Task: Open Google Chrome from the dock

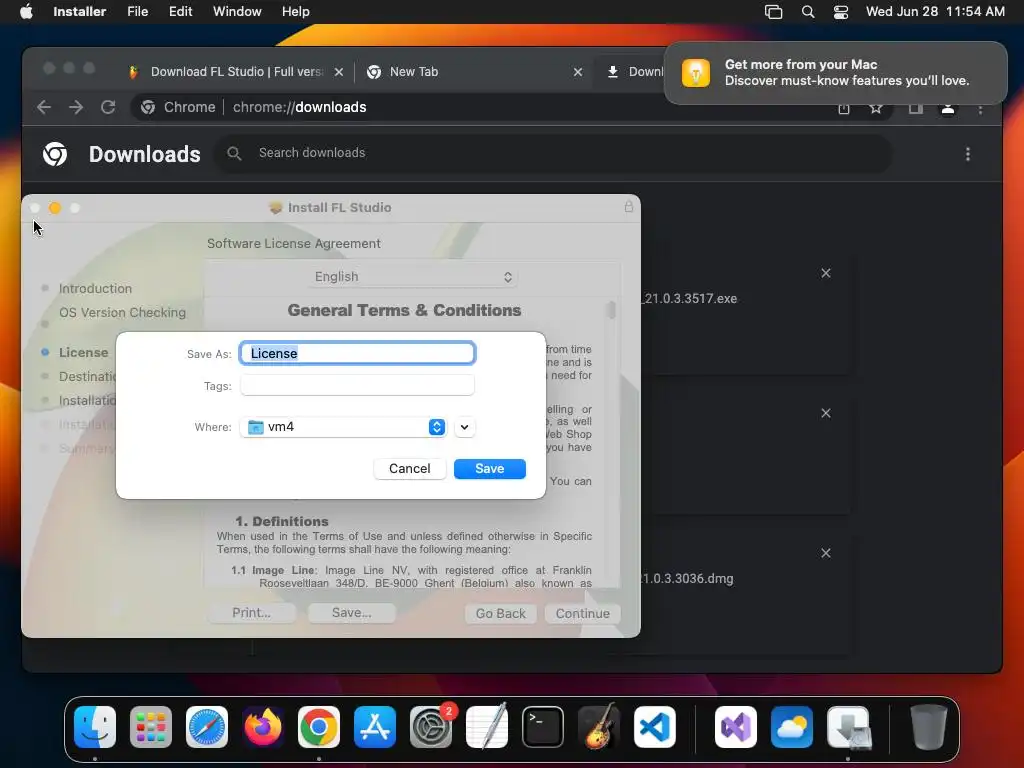Action: pyautogui.click(x=319, y=727)
